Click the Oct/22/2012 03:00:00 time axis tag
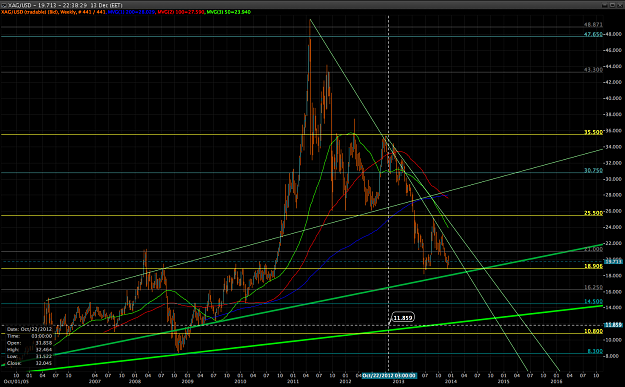 point(389,375)
